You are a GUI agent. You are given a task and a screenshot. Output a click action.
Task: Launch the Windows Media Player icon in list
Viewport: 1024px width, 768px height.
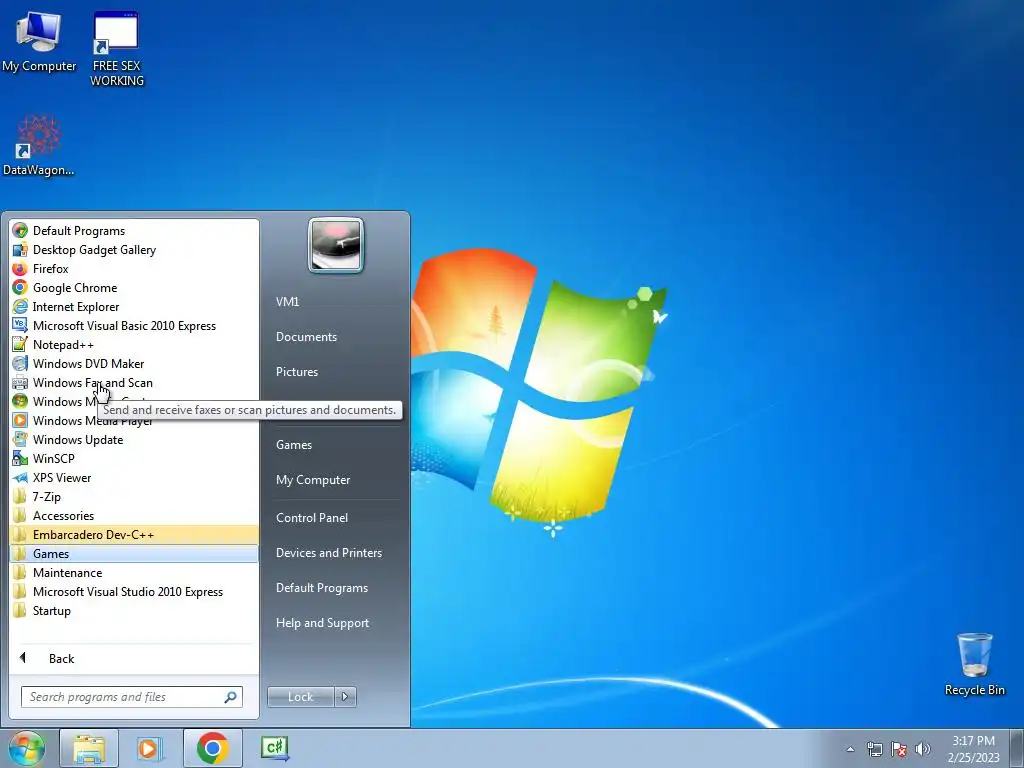(x=20, y=421)
